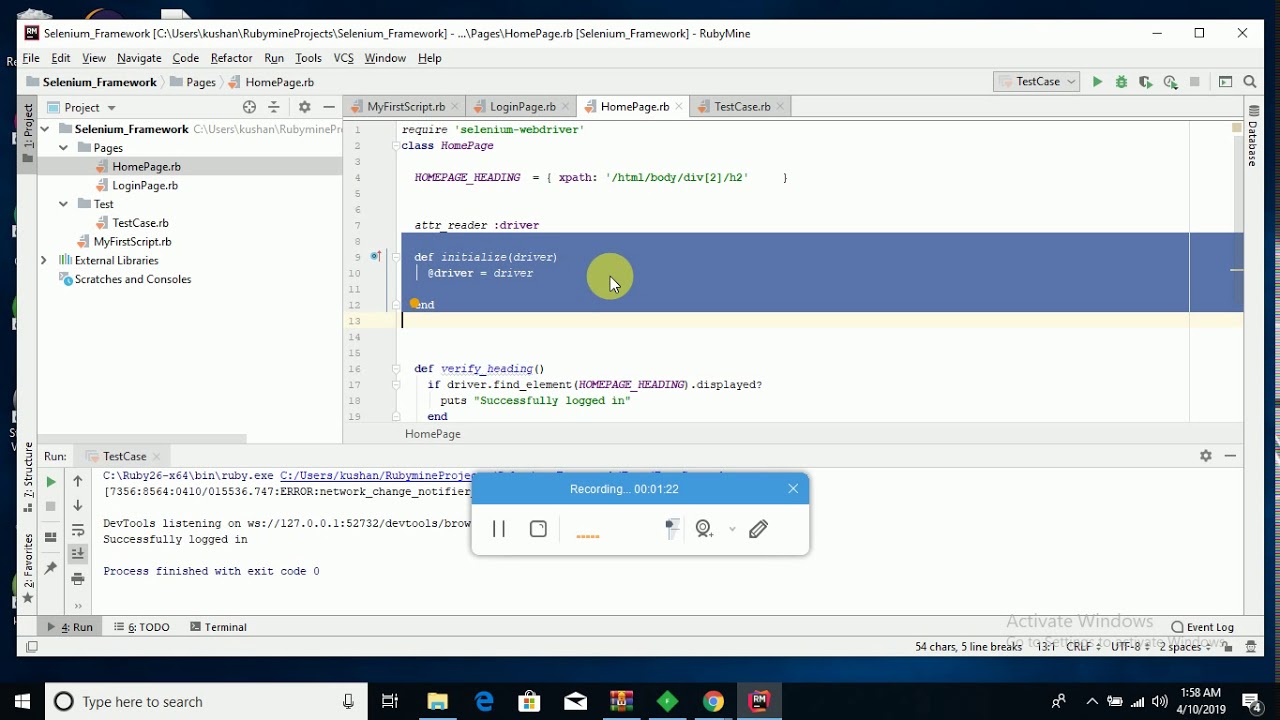
Task: Open Run panel settings gear
Action: pyautogui.click(x=1206, y=456)
